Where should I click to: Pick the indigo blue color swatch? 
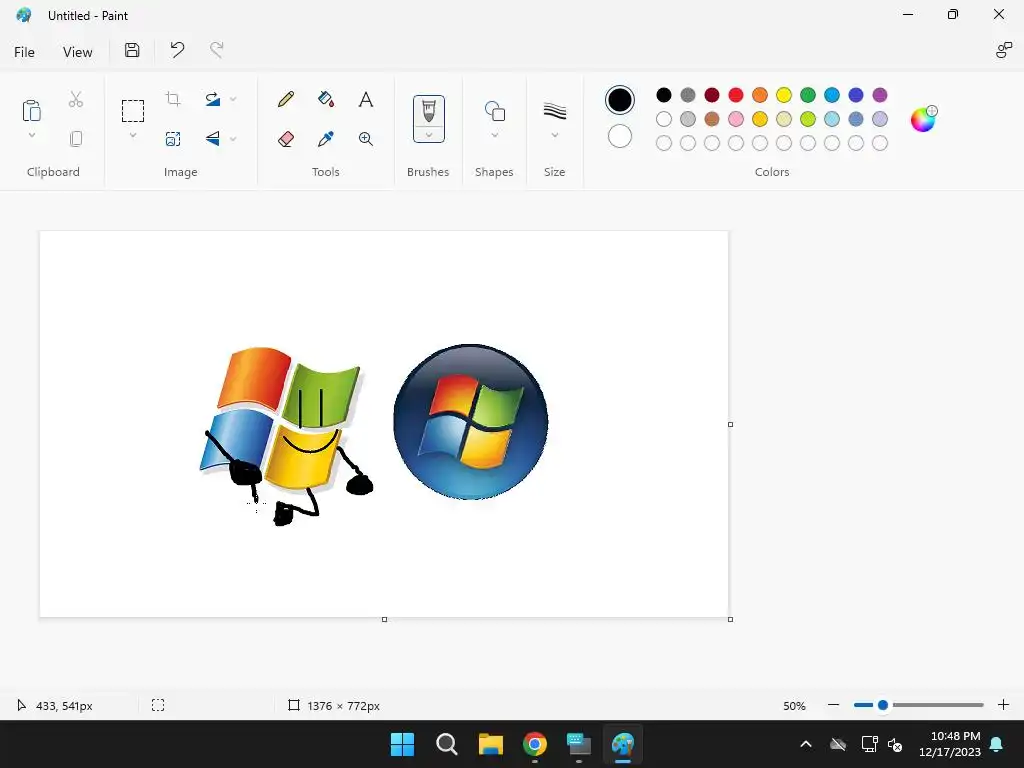tap(856, 95)
